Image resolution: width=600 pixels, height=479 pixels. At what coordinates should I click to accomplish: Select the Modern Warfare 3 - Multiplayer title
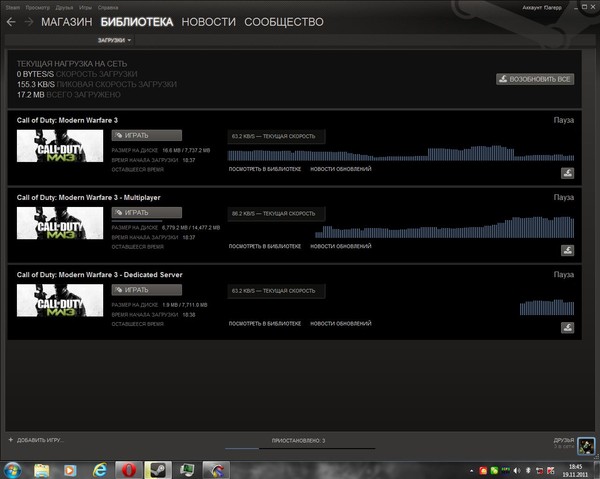pos(88,197)
